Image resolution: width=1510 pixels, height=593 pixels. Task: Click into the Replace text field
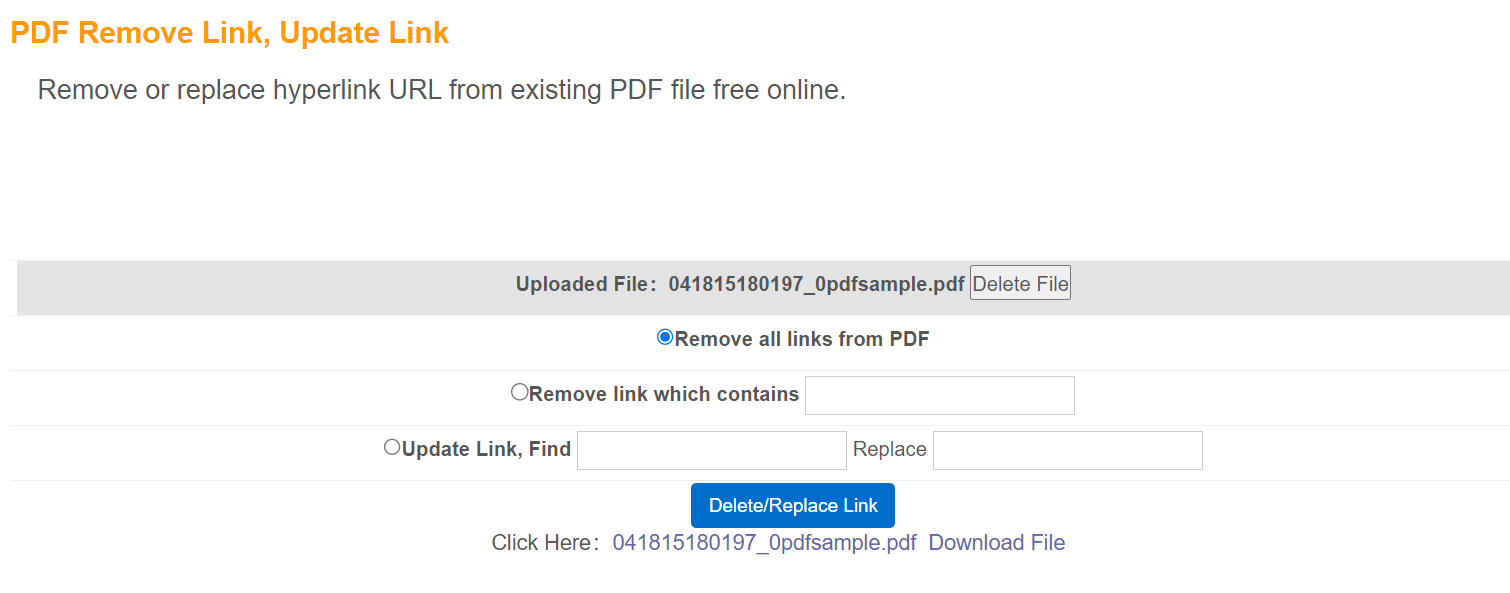point(1067,450)
